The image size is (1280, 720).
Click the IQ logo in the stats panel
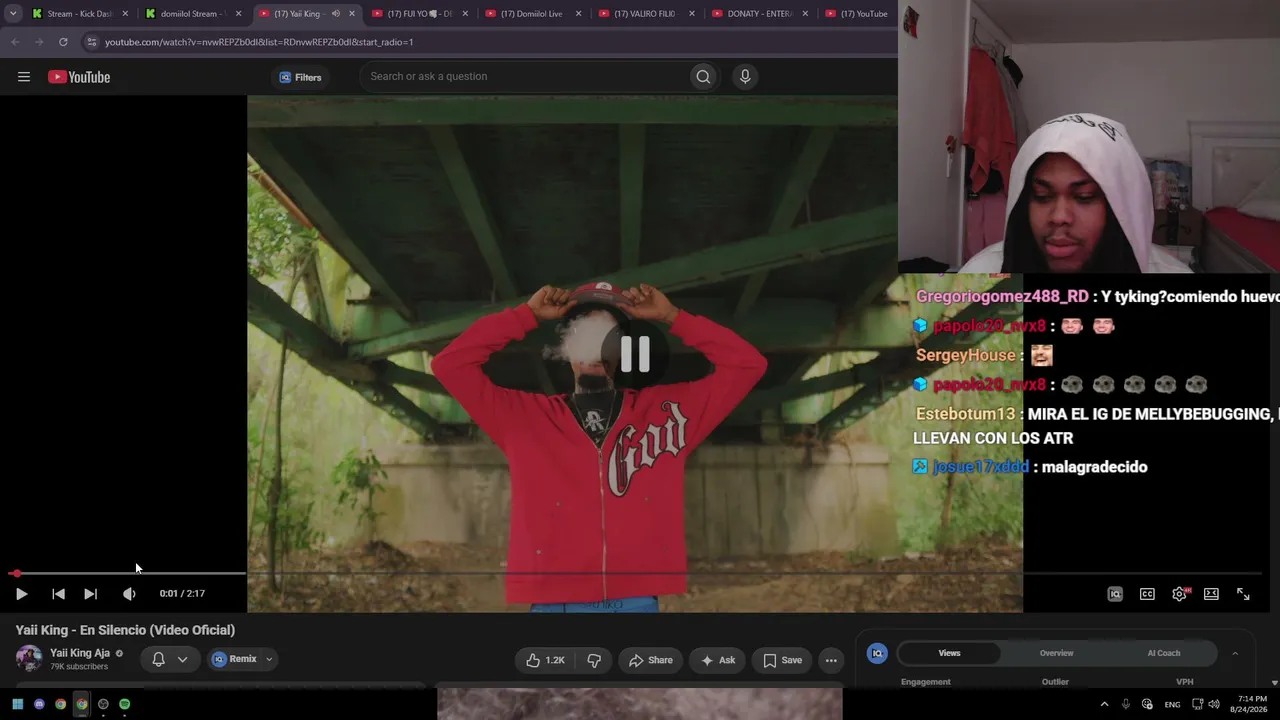point(877,653)
